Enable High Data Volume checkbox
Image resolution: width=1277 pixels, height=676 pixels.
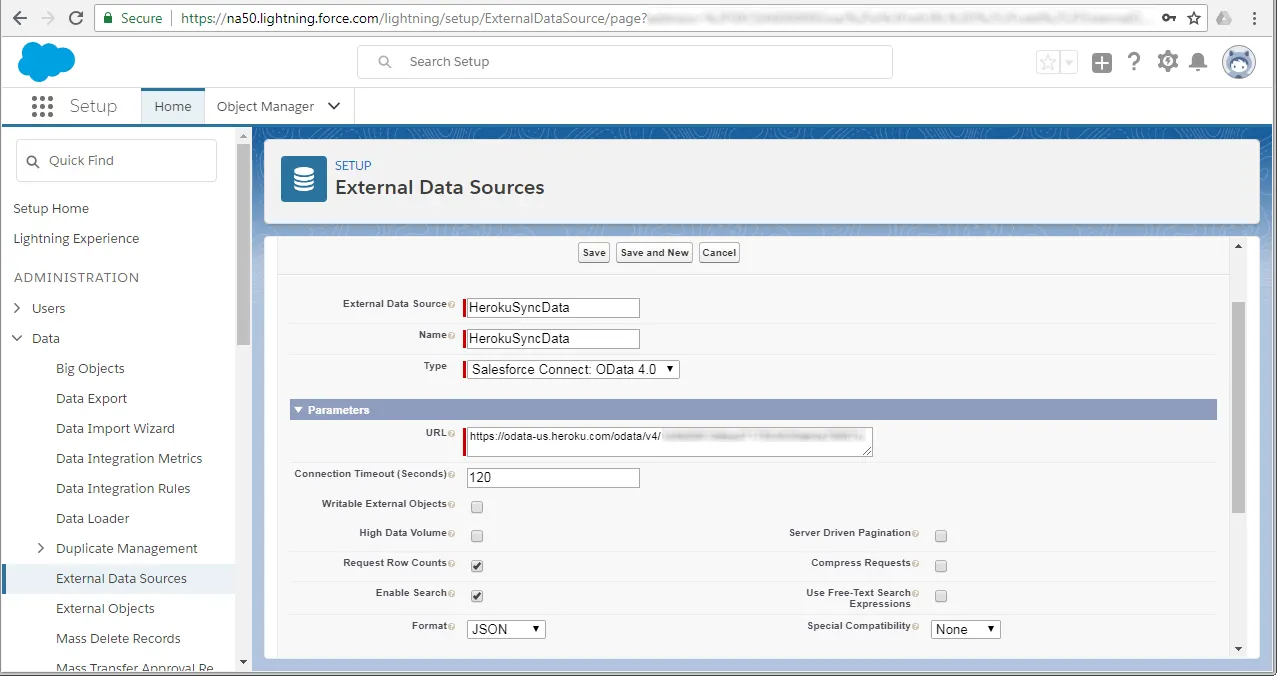click(x=477, y=536)
